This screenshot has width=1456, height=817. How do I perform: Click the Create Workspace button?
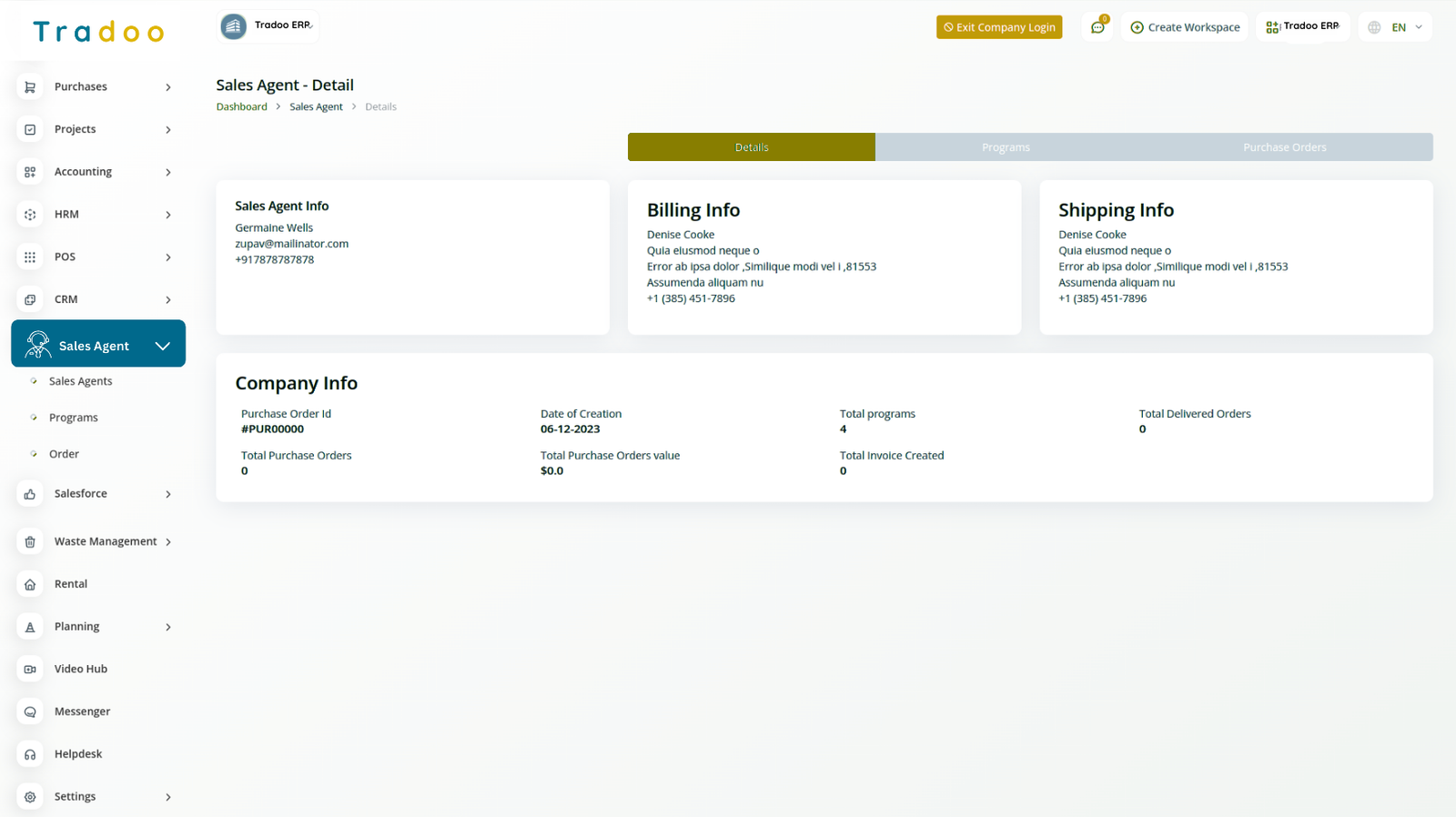[1185, 27]
